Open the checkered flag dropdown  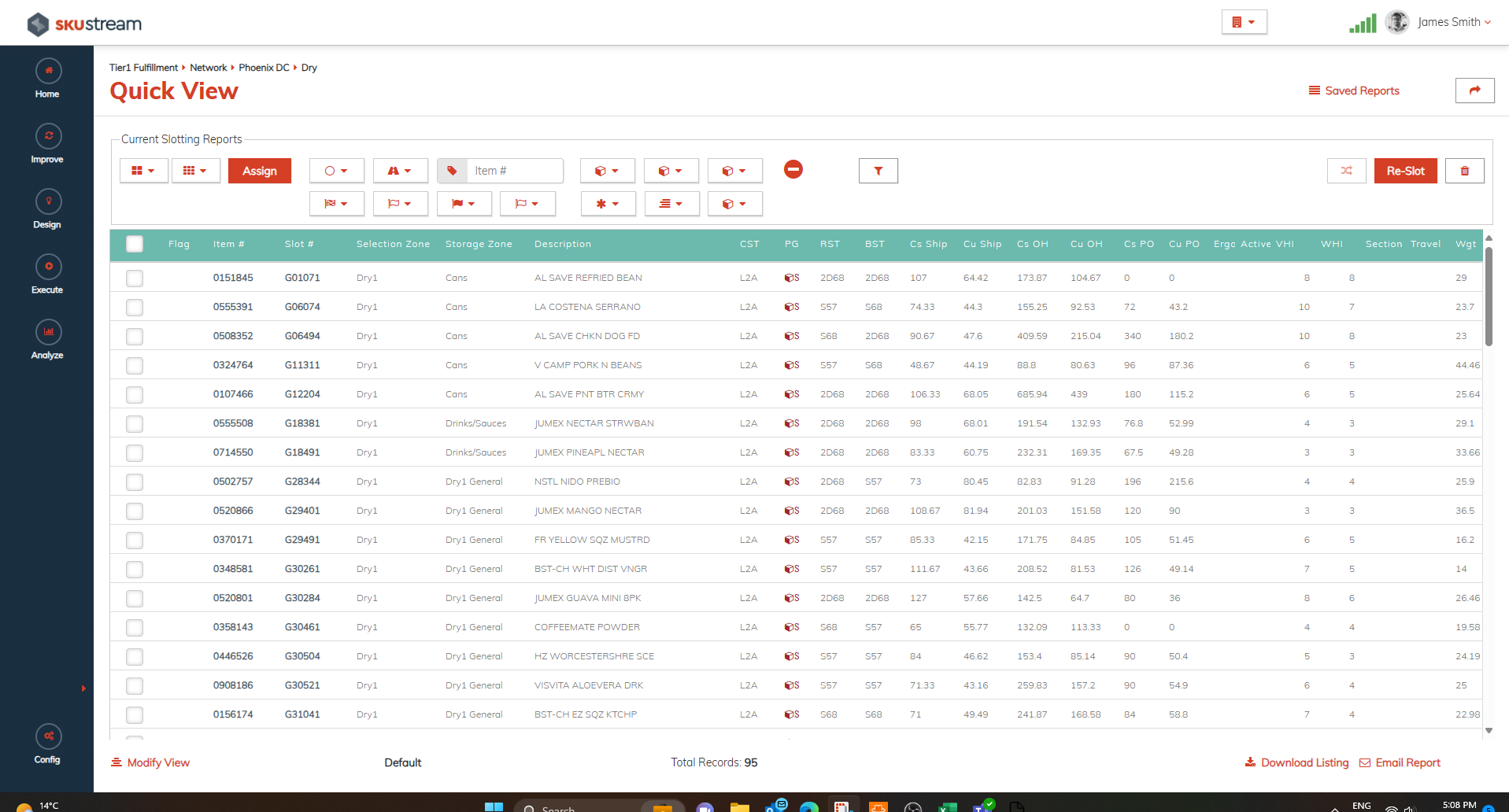click(336, 204)
